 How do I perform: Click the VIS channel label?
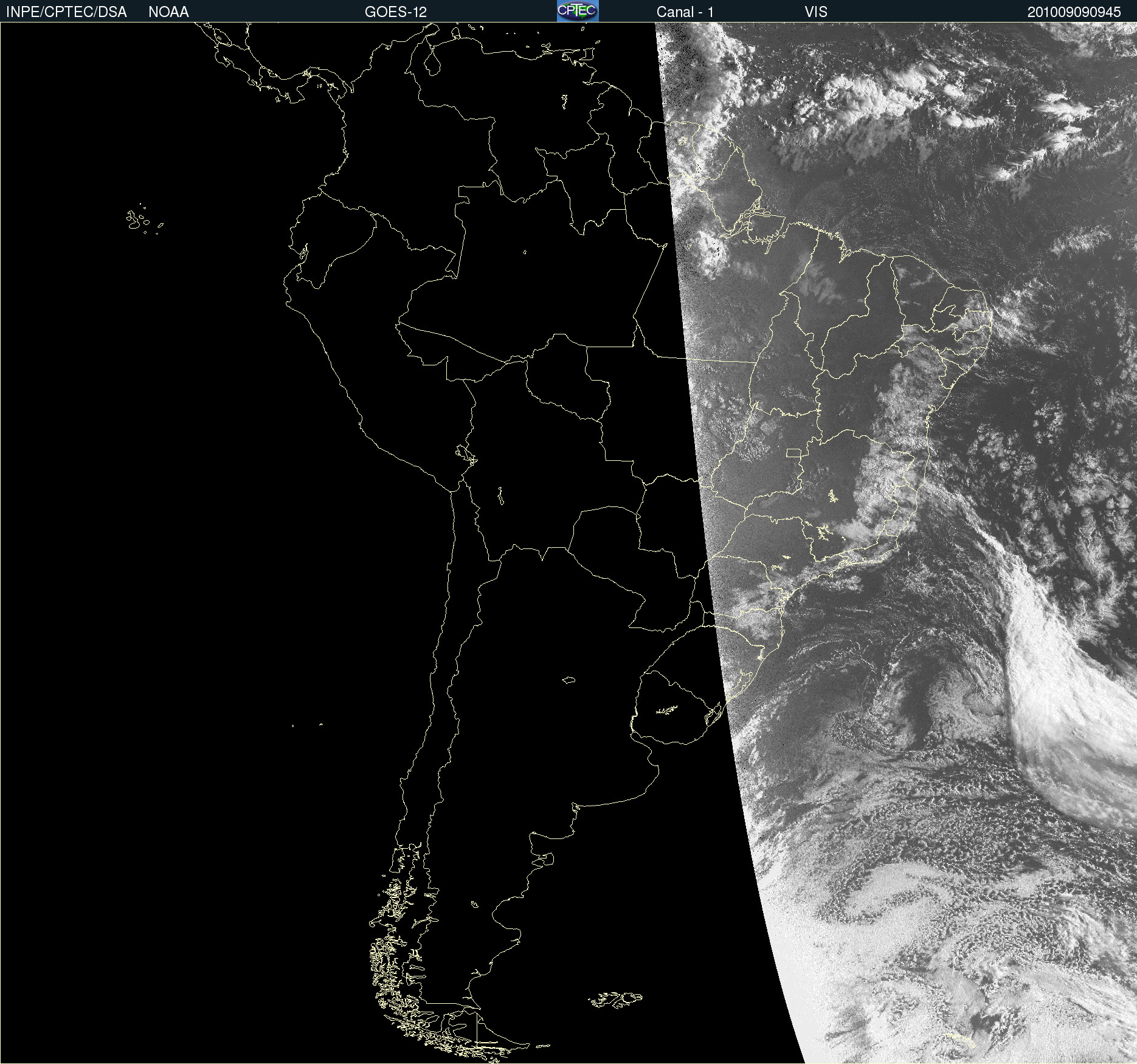coord(816,12)
